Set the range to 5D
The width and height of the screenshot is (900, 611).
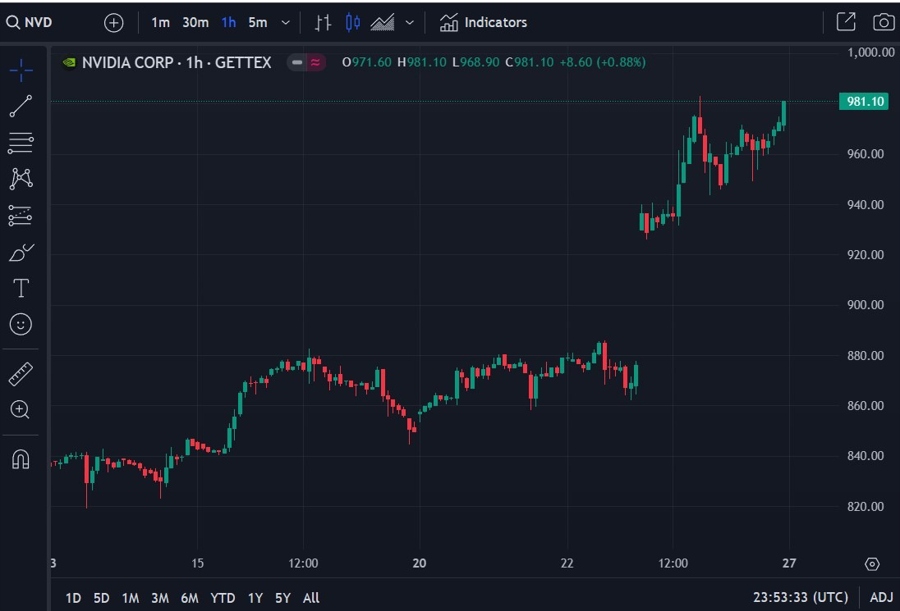tap(101, 598)
